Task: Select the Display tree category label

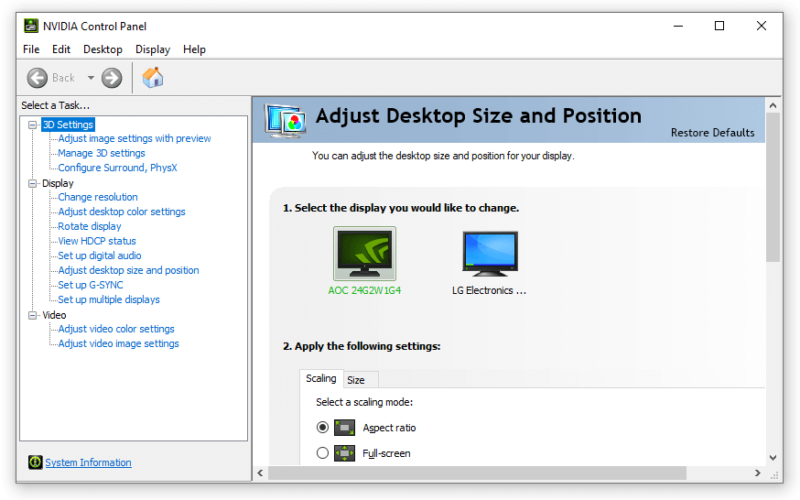Action: pos(58,183)
